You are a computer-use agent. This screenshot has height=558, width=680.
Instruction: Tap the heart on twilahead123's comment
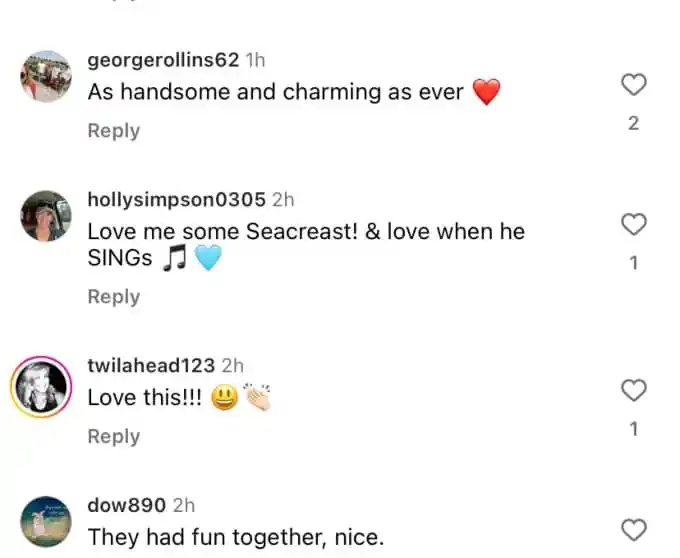[x=634, y=390]
